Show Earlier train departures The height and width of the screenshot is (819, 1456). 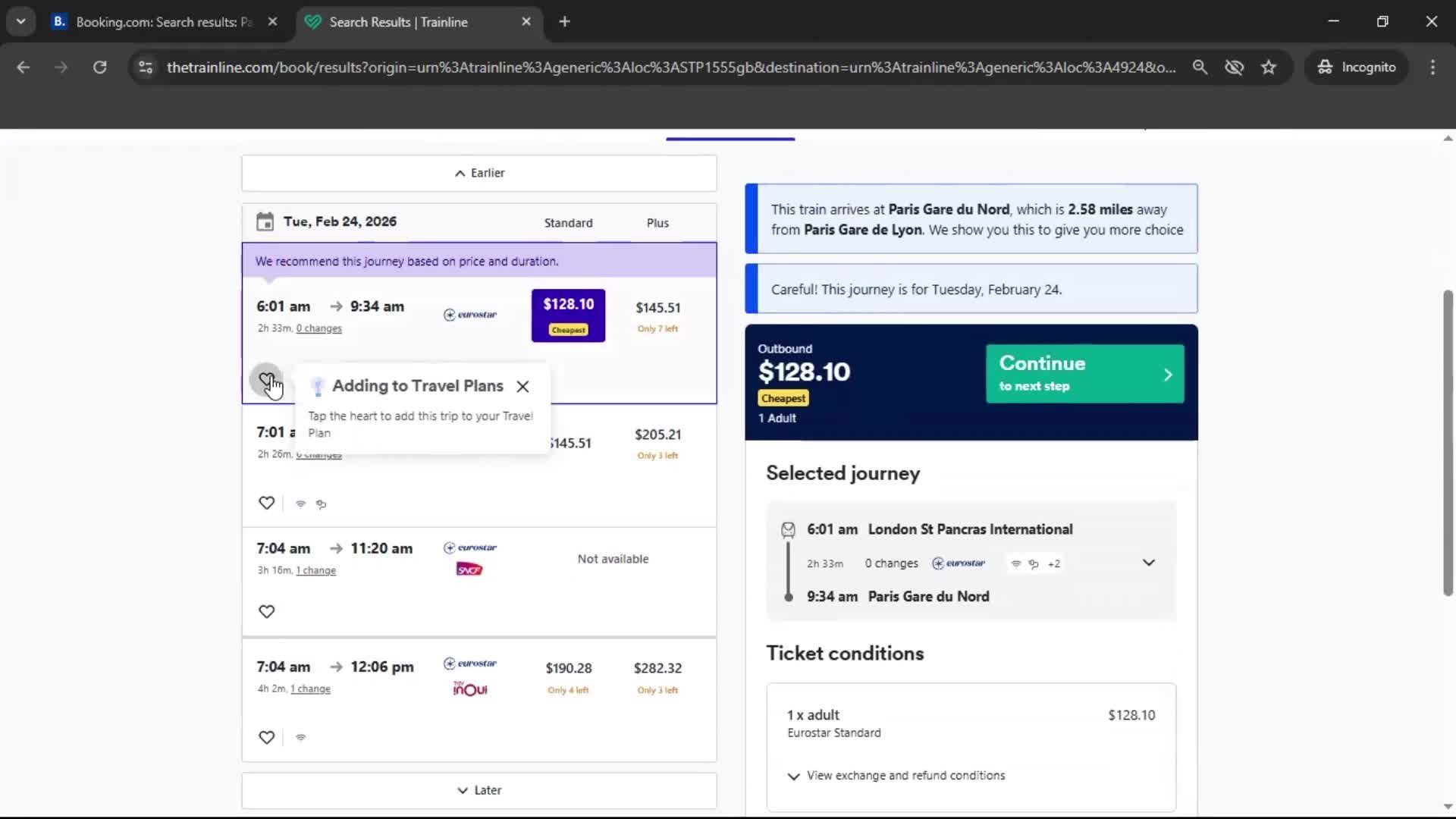[x=479, y=173]
